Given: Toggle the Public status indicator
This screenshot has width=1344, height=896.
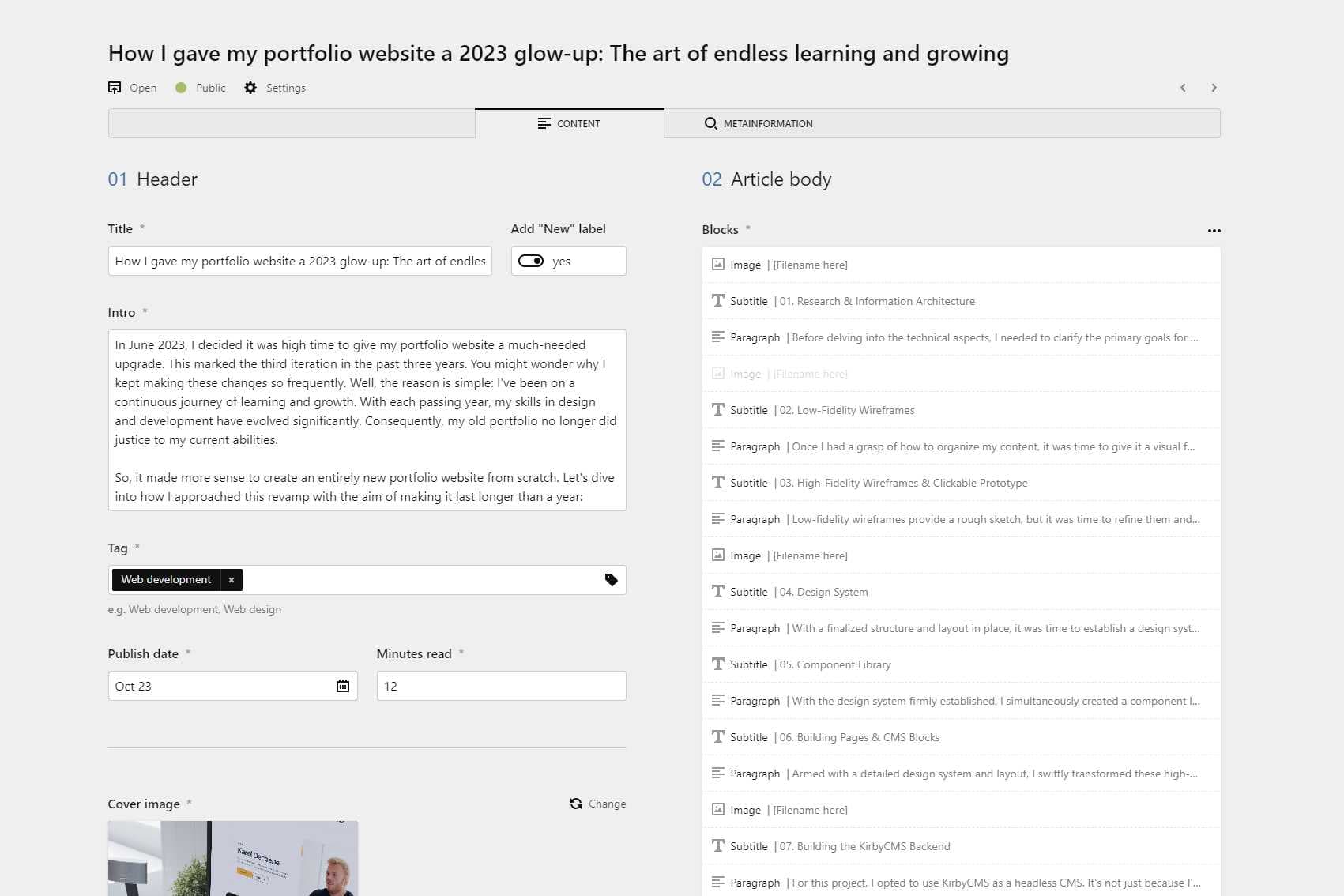Looking at the screenshot, I should pyautogui.click(x=181, y=88).
